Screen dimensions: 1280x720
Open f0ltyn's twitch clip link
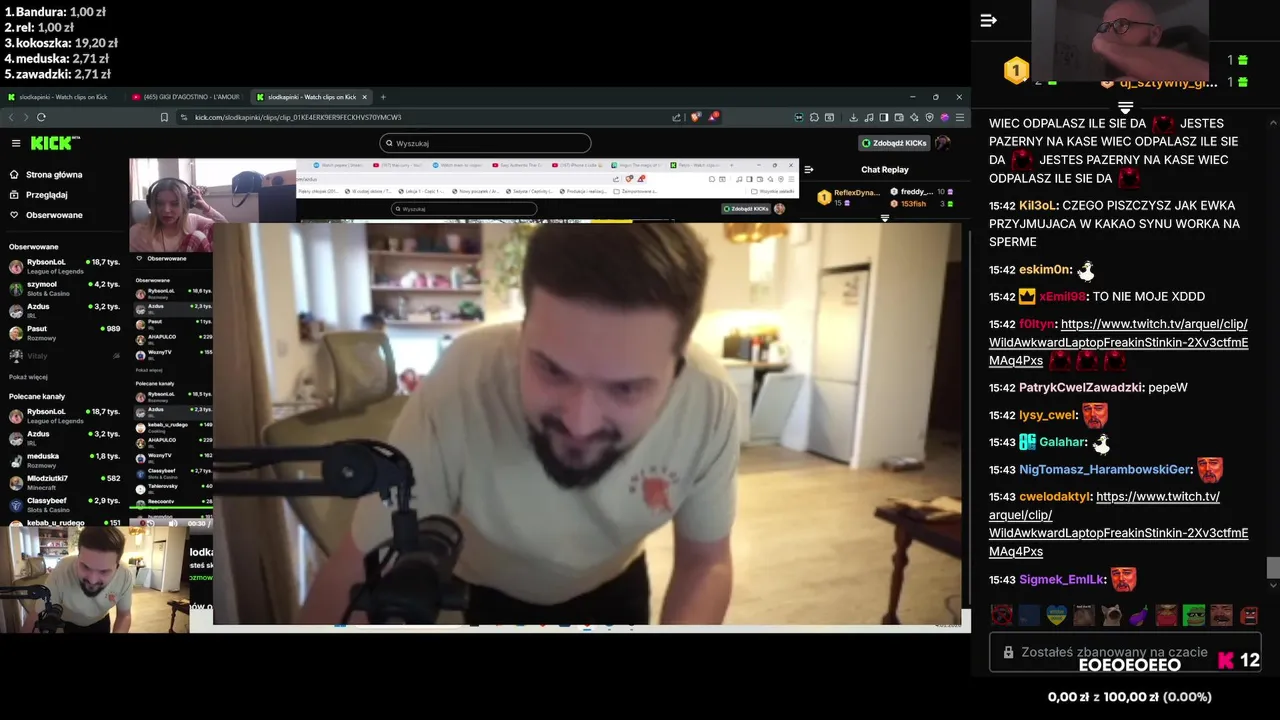(1118, 342)
